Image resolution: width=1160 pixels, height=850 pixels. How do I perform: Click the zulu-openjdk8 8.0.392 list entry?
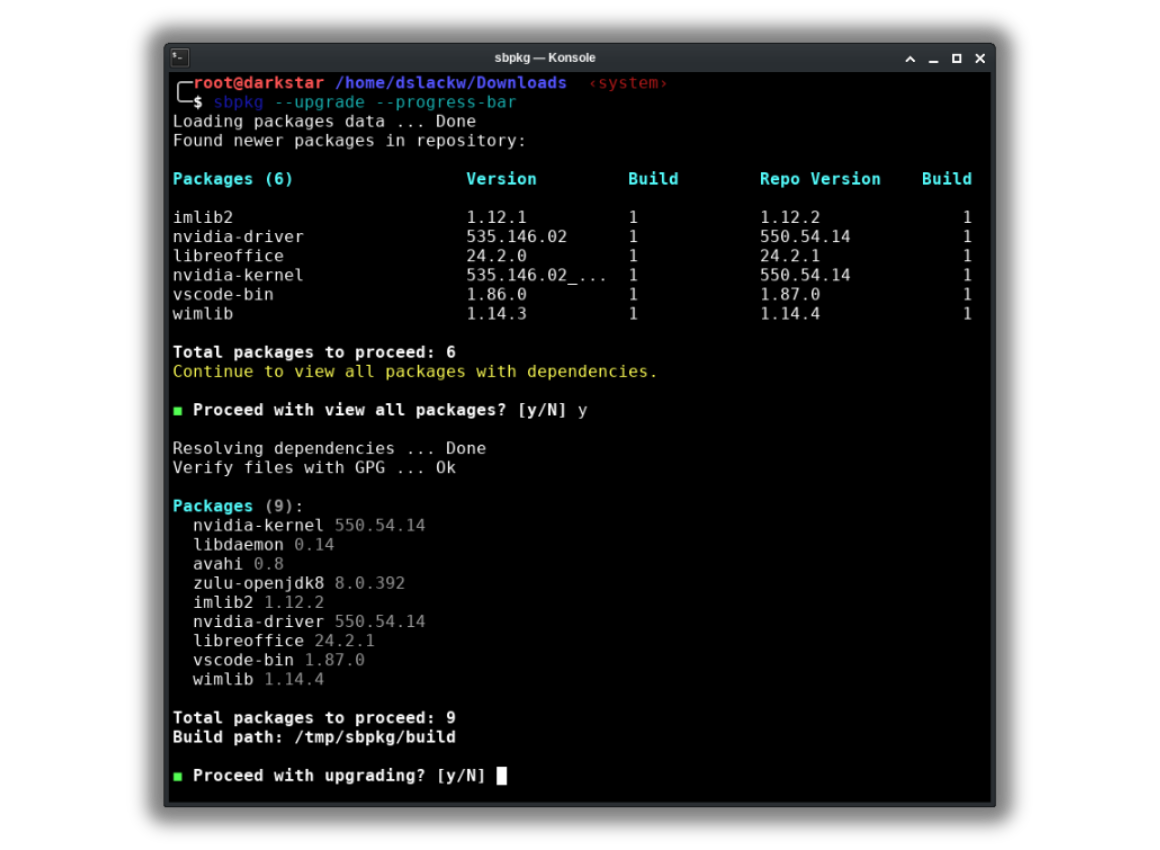coord(299,583)
